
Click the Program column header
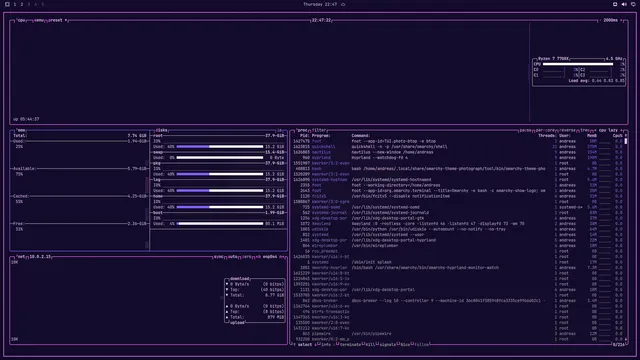[321, 136]
